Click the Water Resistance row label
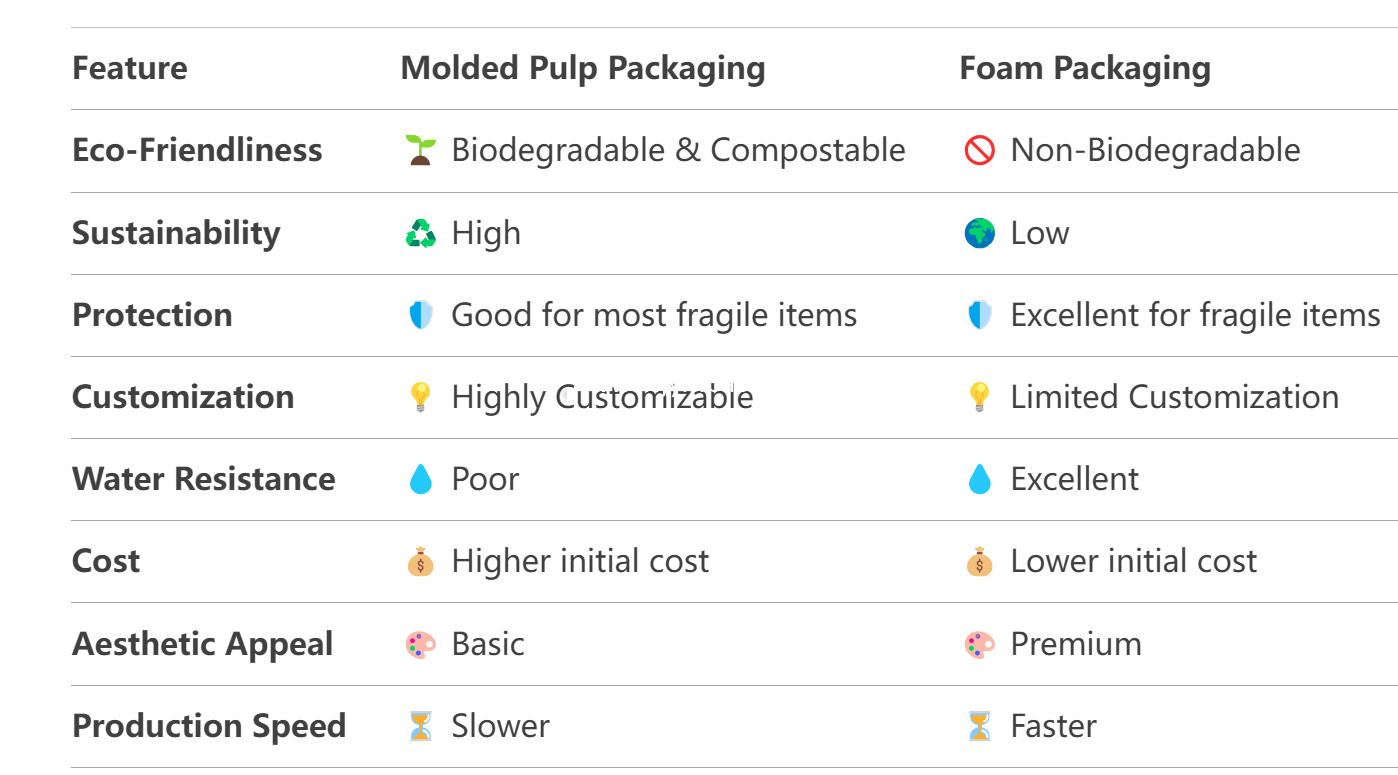Viewport: 1398px width, 775px height. point(204,478)
